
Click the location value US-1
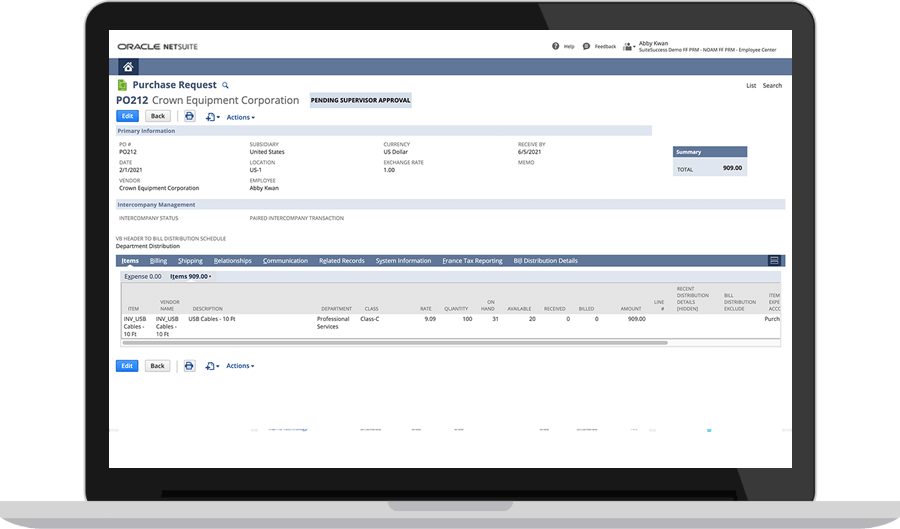tap(255, 170)
